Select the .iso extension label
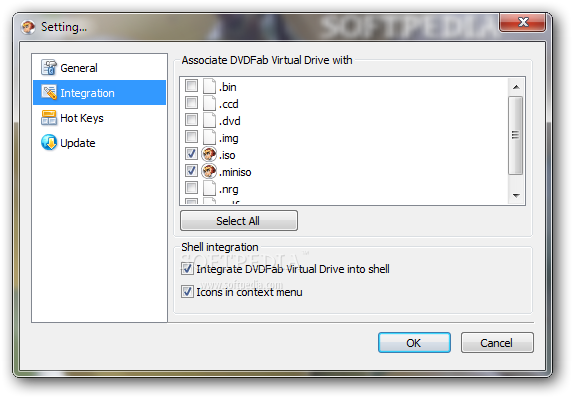Screen dimensions: 573x398 click(x=227, y=155)
